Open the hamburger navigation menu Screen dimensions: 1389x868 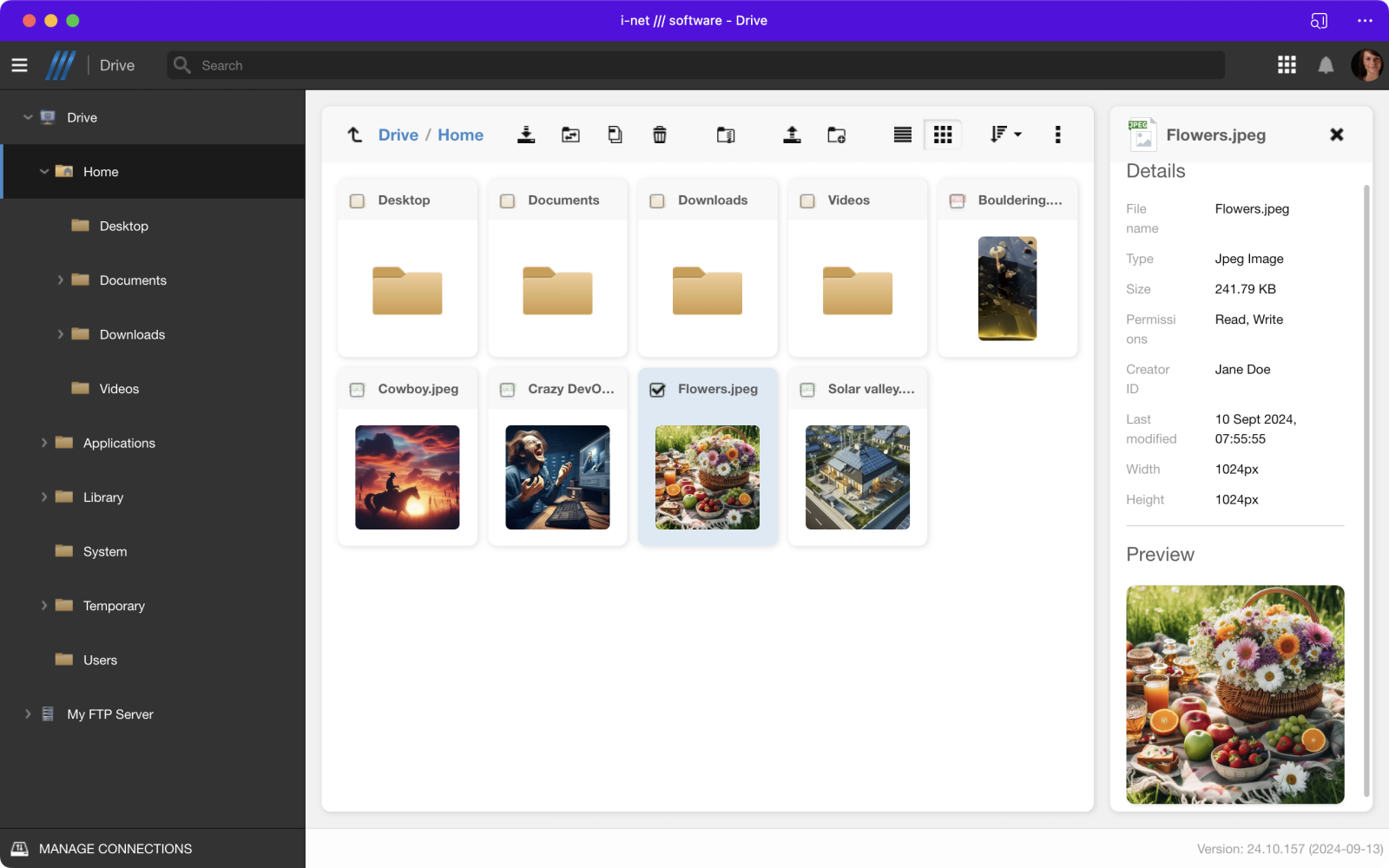tap(19, 65)
